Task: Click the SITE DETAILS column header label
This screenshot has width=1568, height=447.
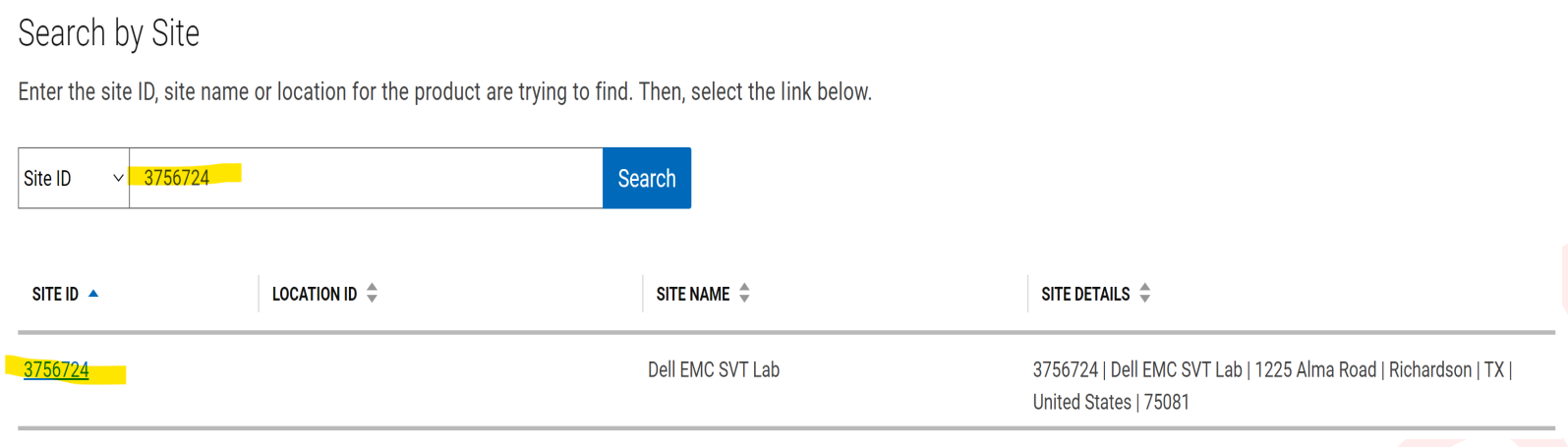Action: (1085, 295)
